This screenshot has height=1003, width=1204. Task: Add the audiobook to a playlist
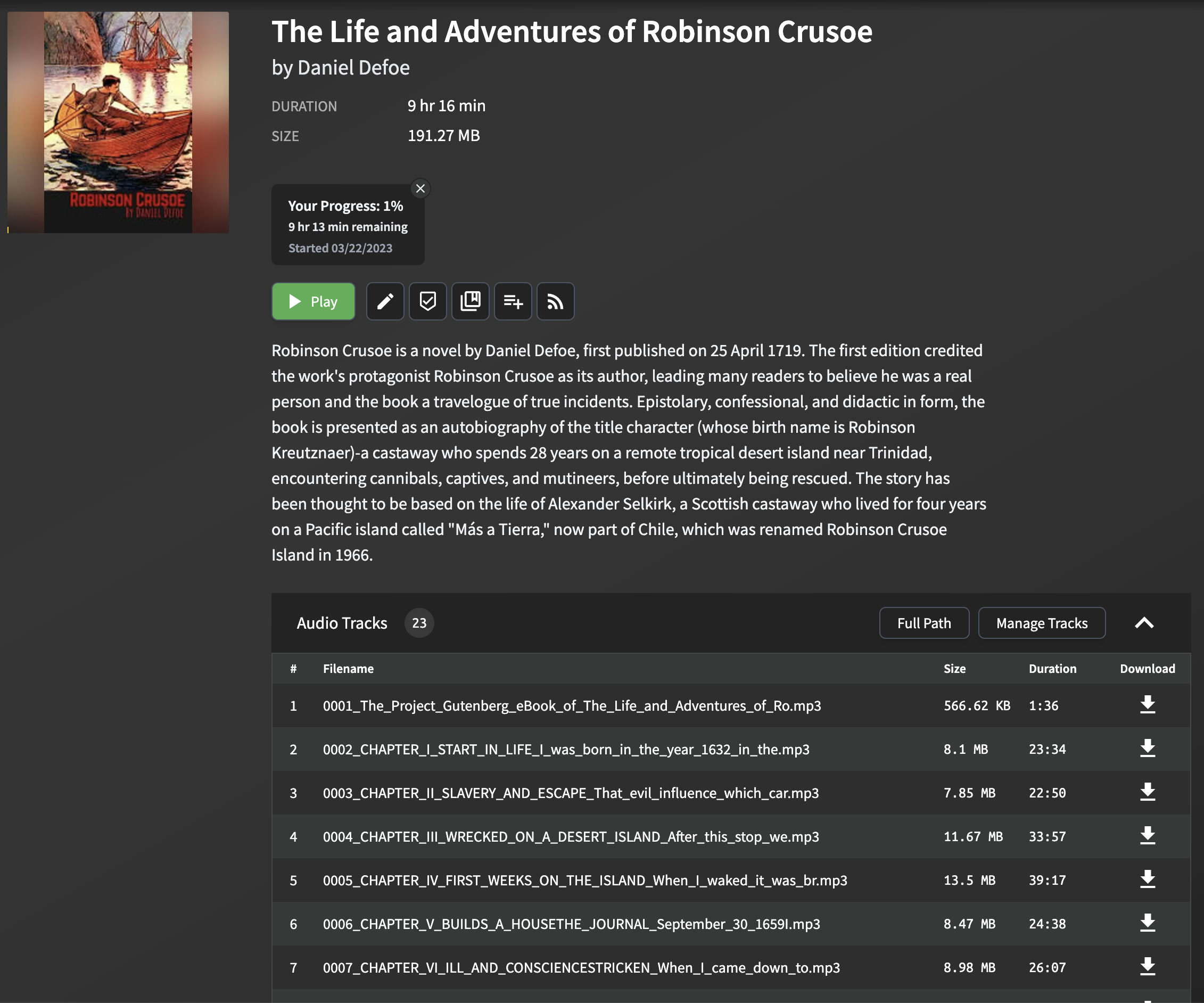(513, 301)
